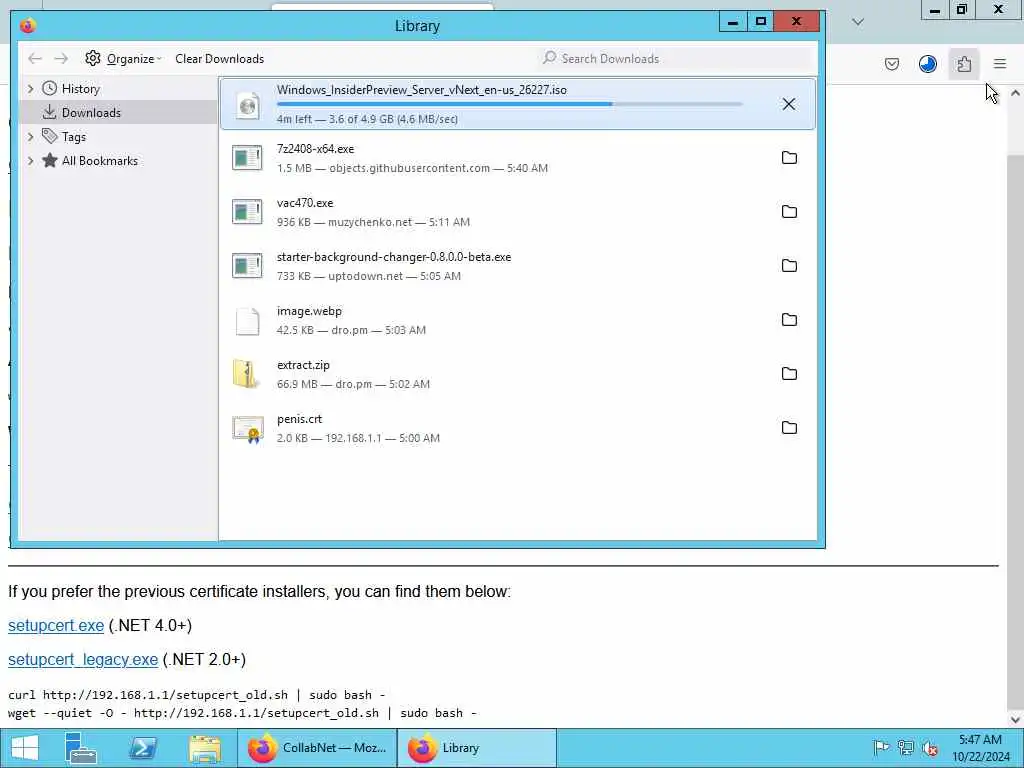Image resolution: width=1024 pixels, height=768 pixels.
Task: Click the curl setupcert_old.sh command line
Action: [197, 695]
